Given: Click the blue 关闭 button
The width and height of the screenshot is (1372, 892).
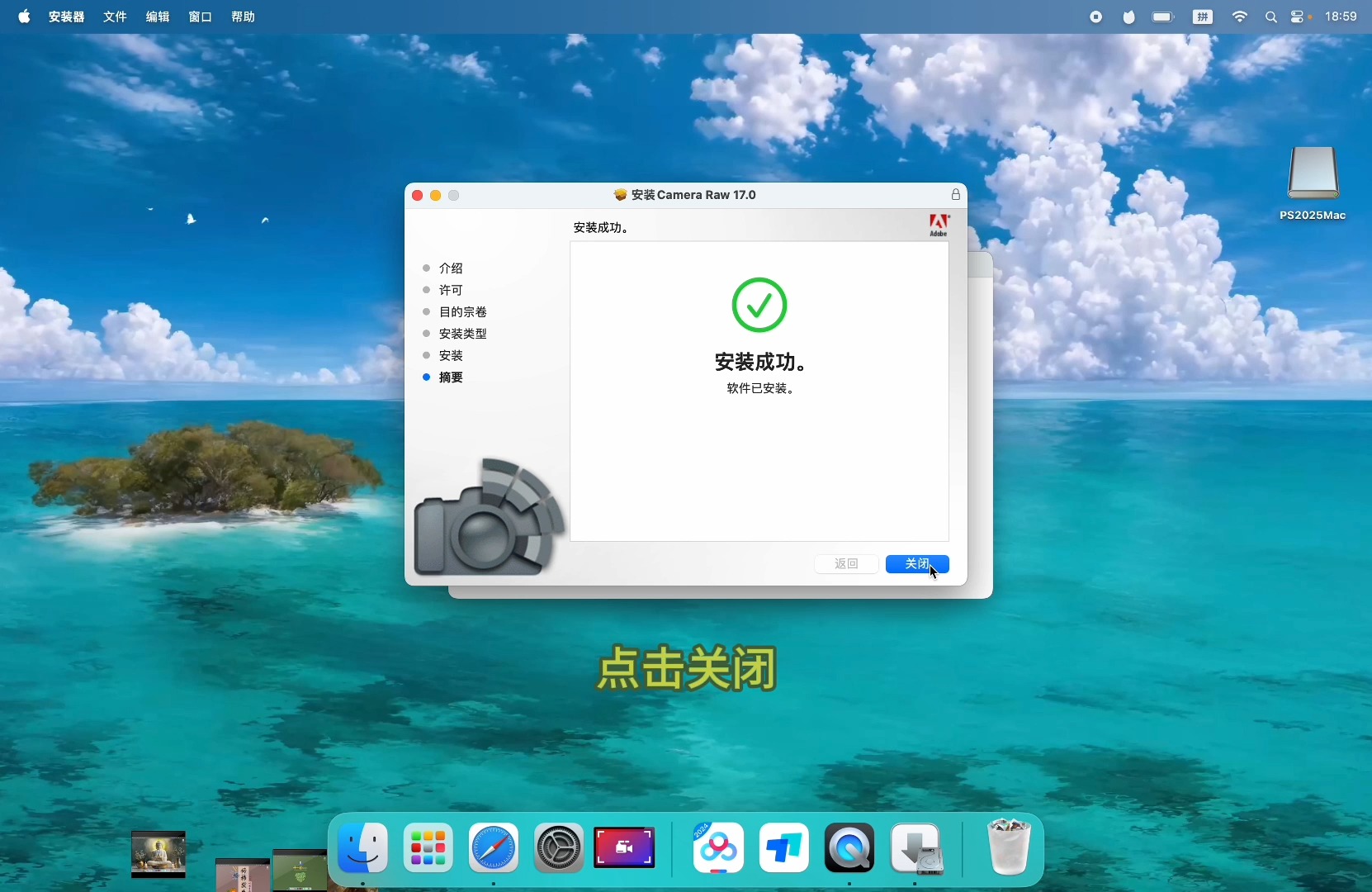Looking at the screenshot, I should [917, 564].
